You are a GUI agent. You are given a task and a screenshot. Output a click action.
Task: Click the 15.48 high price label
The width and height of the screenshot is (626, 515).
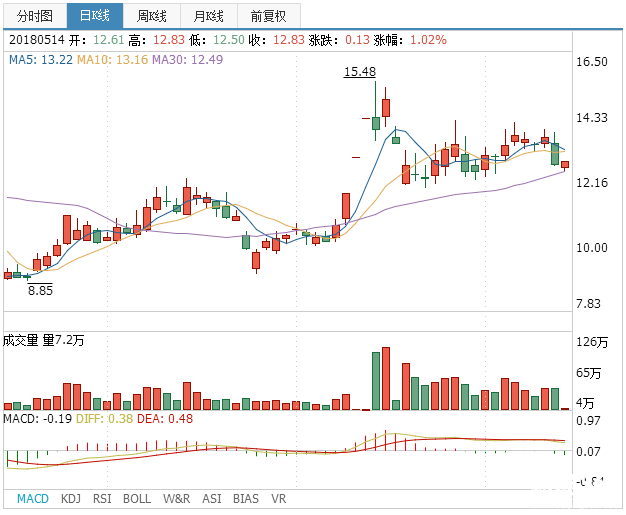[360, 72]
